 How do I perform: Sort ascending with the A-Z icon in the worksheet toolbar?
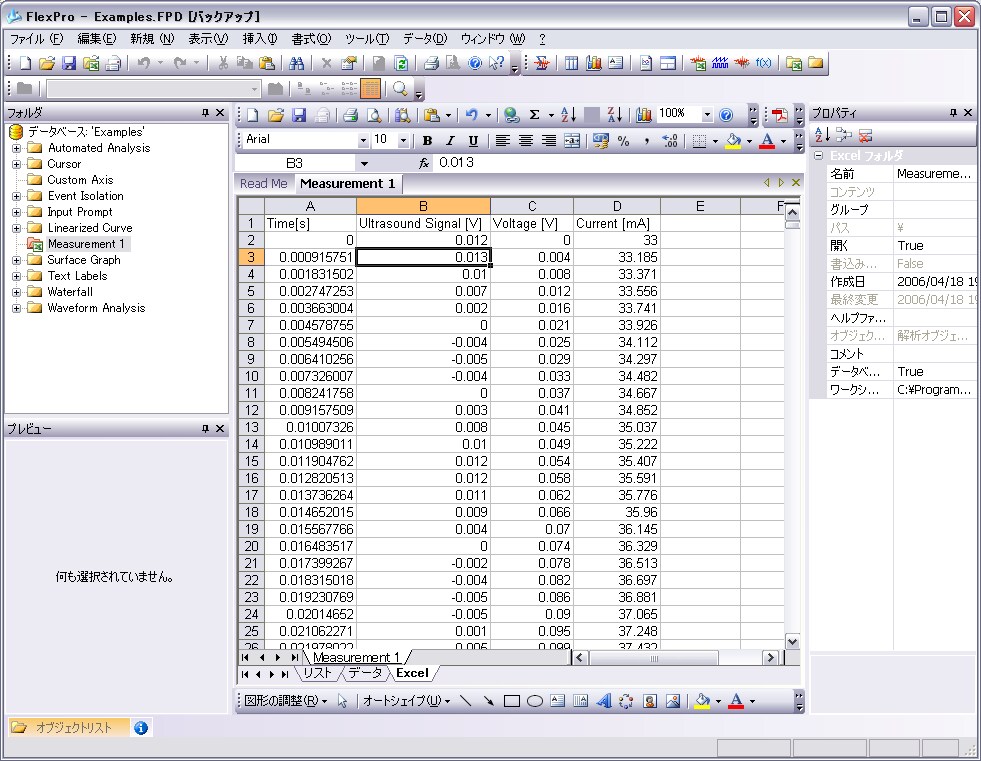point(568,115)
